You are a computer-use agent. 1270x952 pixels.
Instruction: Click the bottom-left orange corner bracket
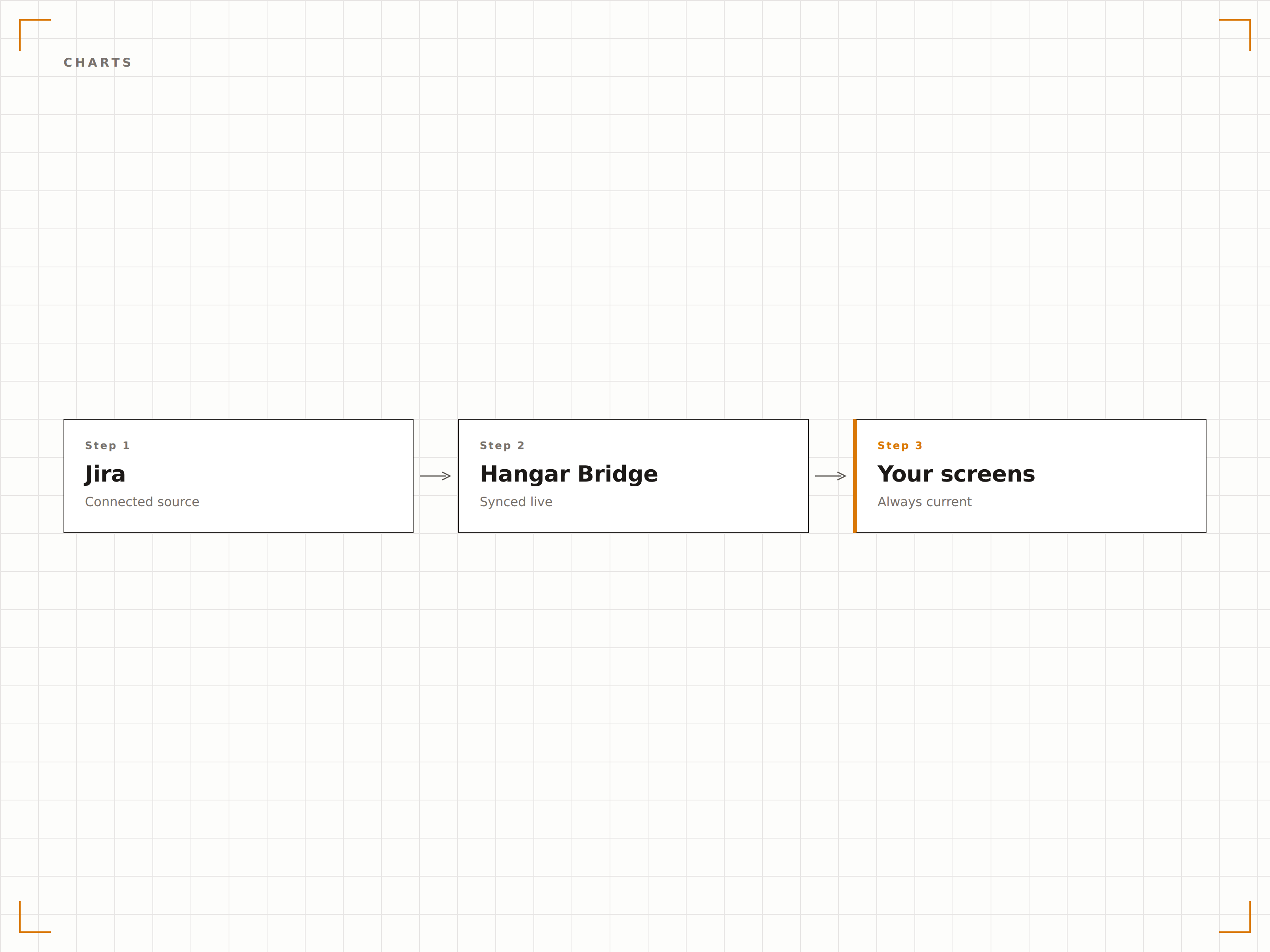coord(35,916)
